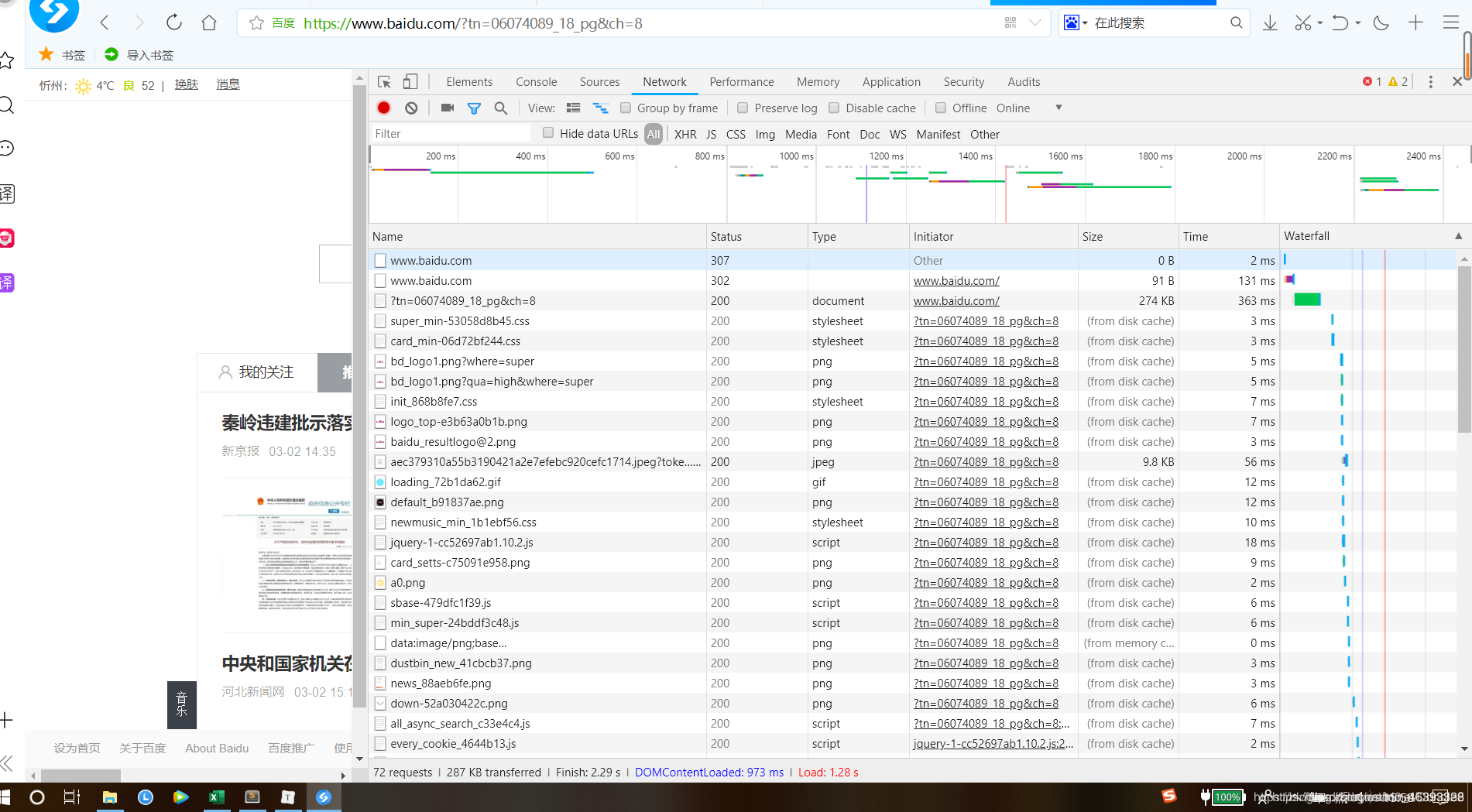Stop recording network log red button
The height and width of the screenshot is (812, 1472).
[x=384, y=108]
